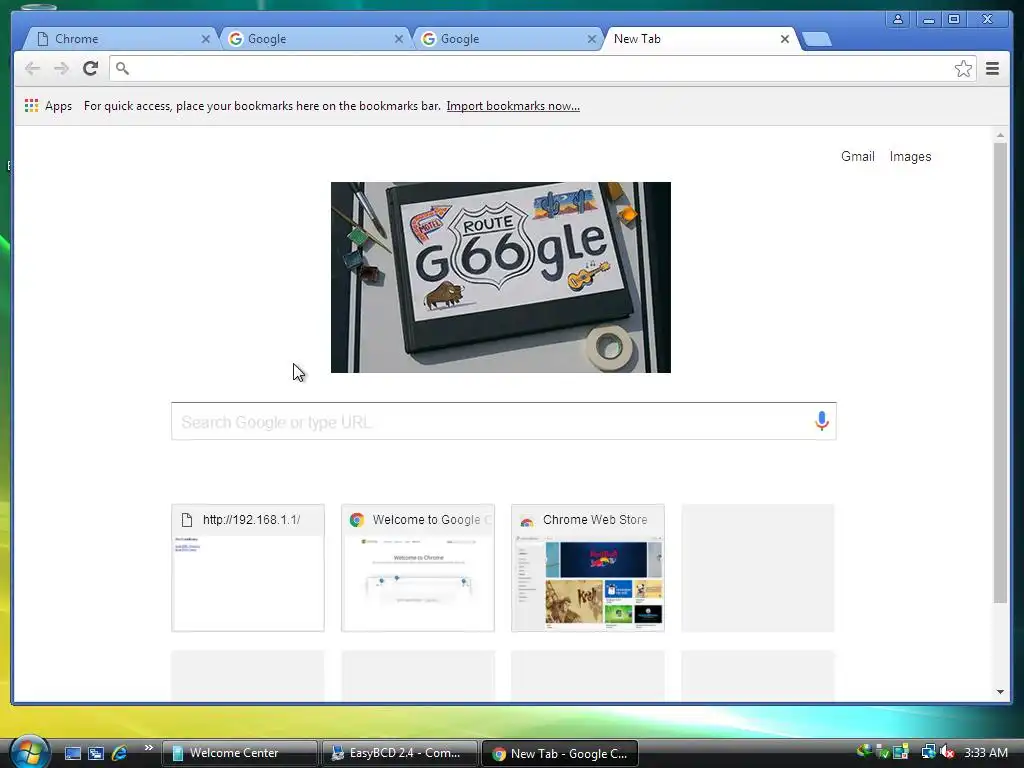Switch to EasyBCD 2.4 taskbar button
The height and width of the screenshot is (768, 1024).
click(x=399, y=753)
